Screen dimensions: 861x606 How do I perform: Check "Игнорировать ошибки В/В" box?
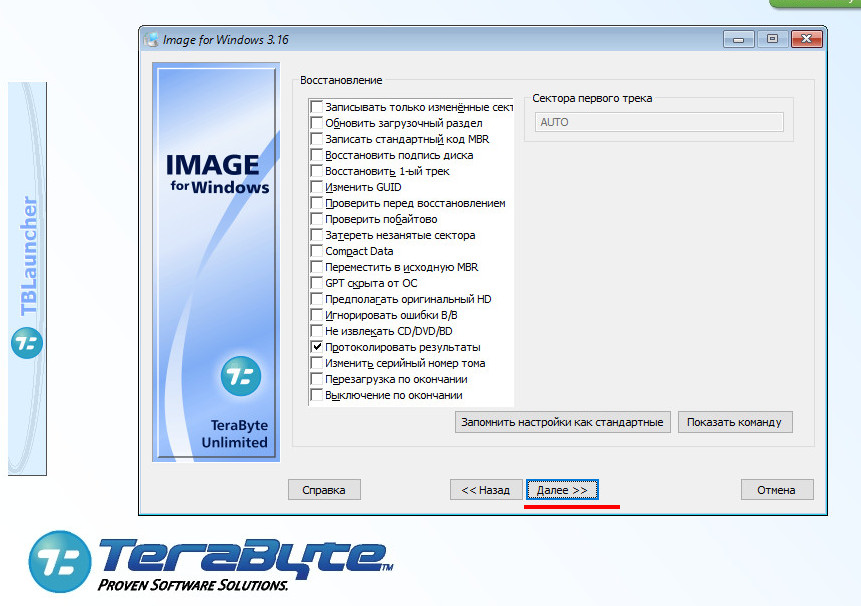click(317, 315)
